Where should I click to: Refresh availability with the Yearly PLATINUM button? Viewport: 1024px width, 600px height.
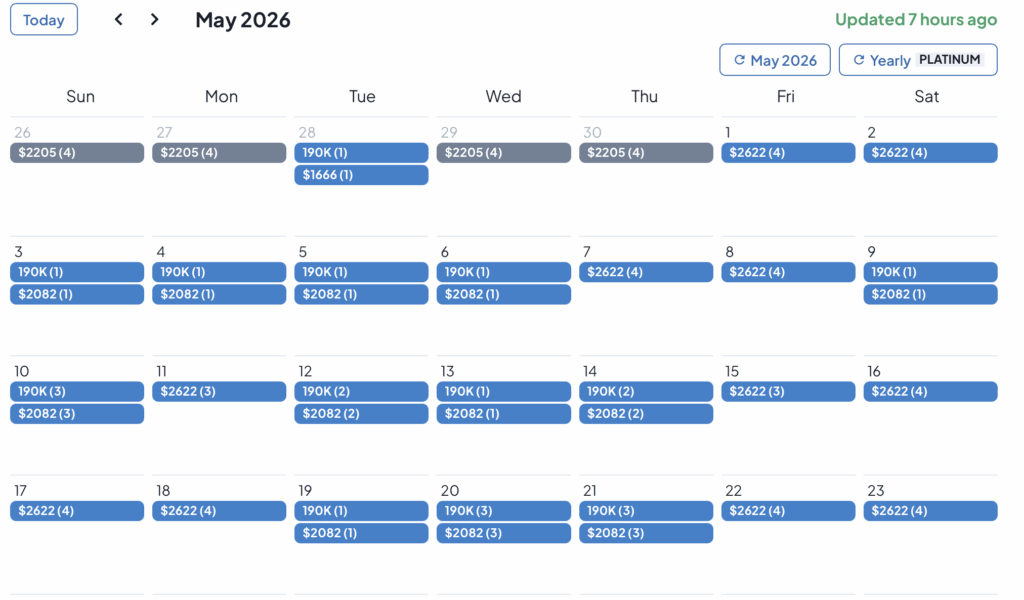coord(917,60)
